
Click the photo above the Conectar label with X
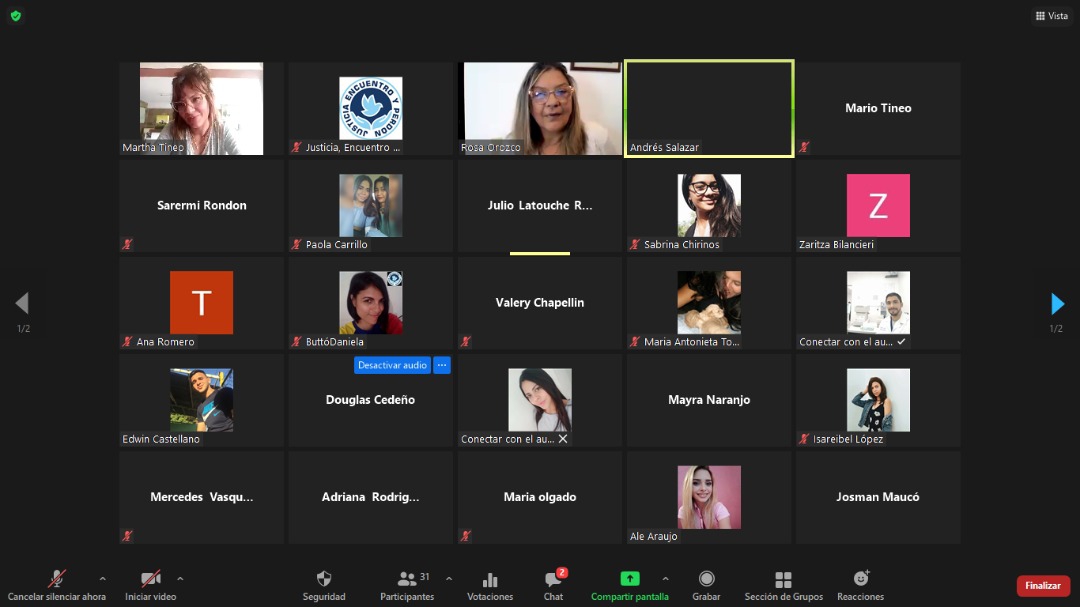(x=540, y=400)
